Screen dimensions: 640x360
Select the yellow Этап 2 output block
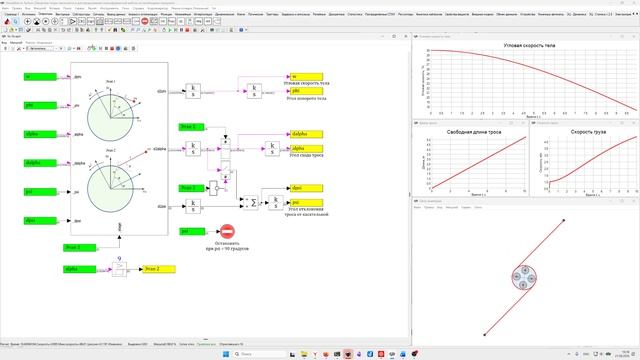point(159,269)
